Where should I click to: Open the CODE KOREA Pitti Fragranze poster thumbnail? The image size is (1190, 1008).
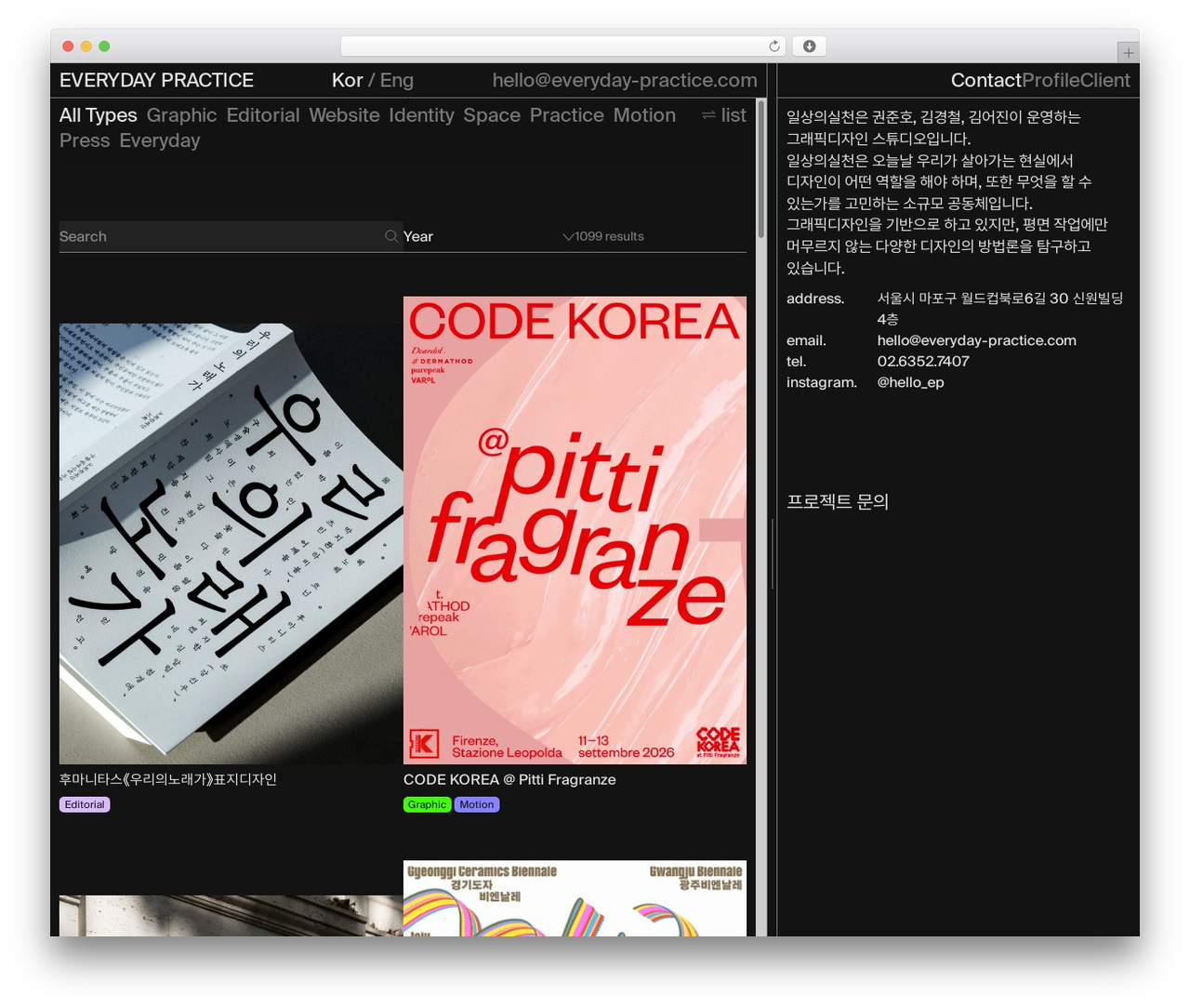pyautogui.click(x=575, y=530)
